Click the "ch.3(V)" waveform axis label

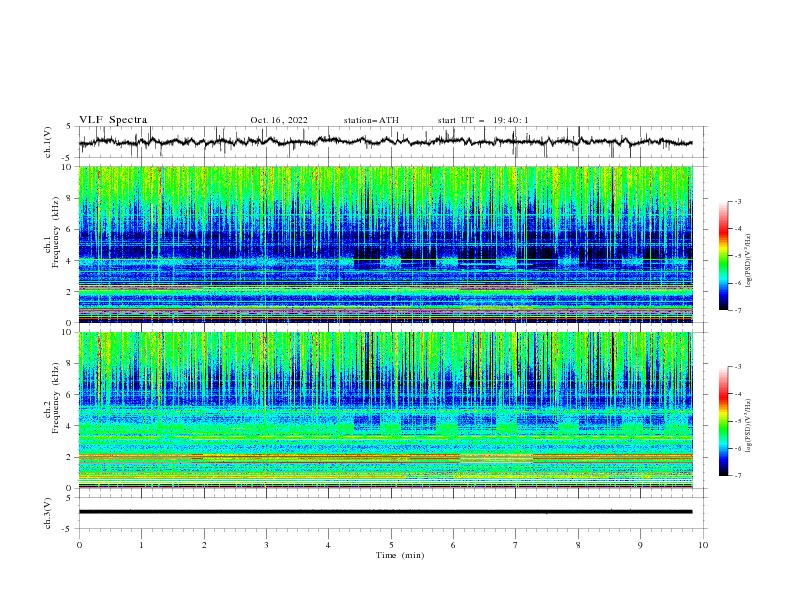click(x=48, y=513)
